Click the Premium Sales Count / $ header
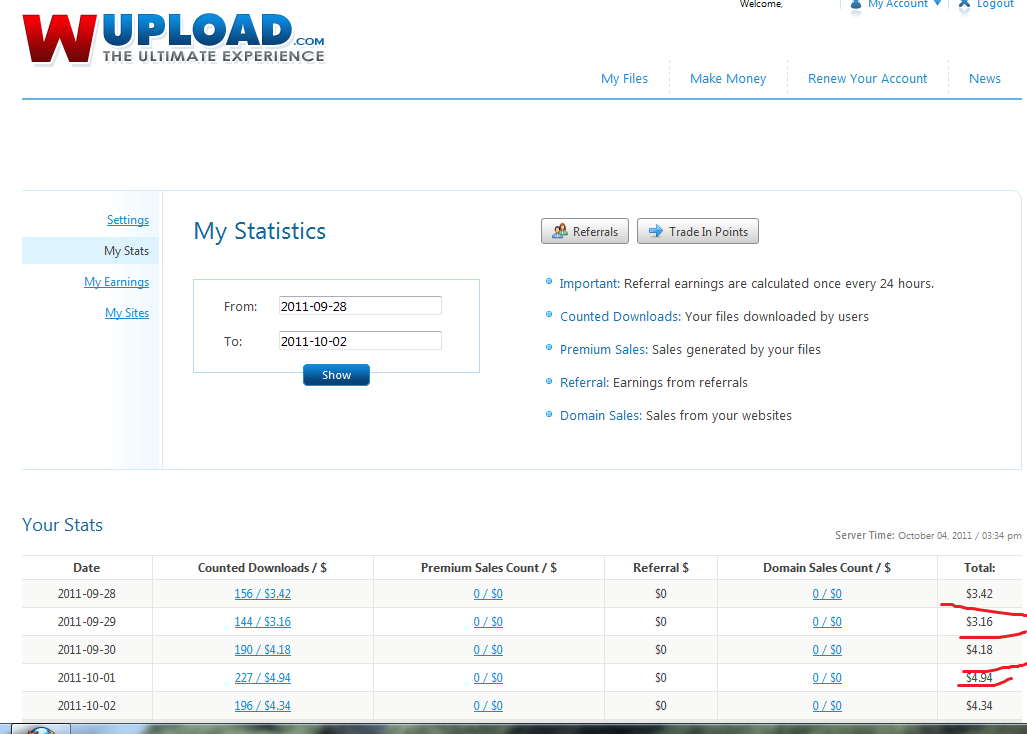This screenshot has height=734, width=1027. point(489,568)
